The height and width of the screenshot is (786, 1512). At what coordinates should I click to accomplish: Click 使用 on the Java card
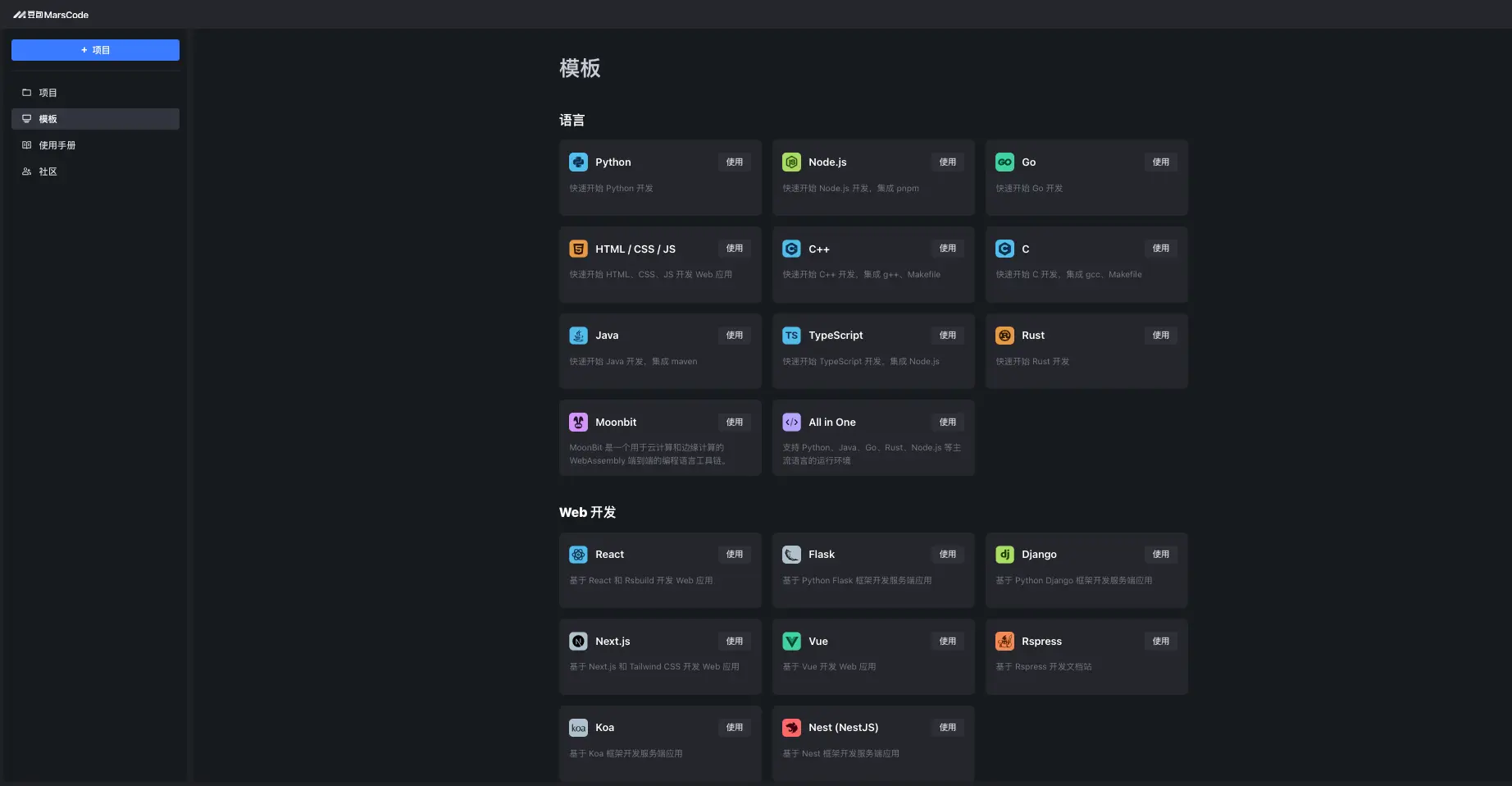735,336
